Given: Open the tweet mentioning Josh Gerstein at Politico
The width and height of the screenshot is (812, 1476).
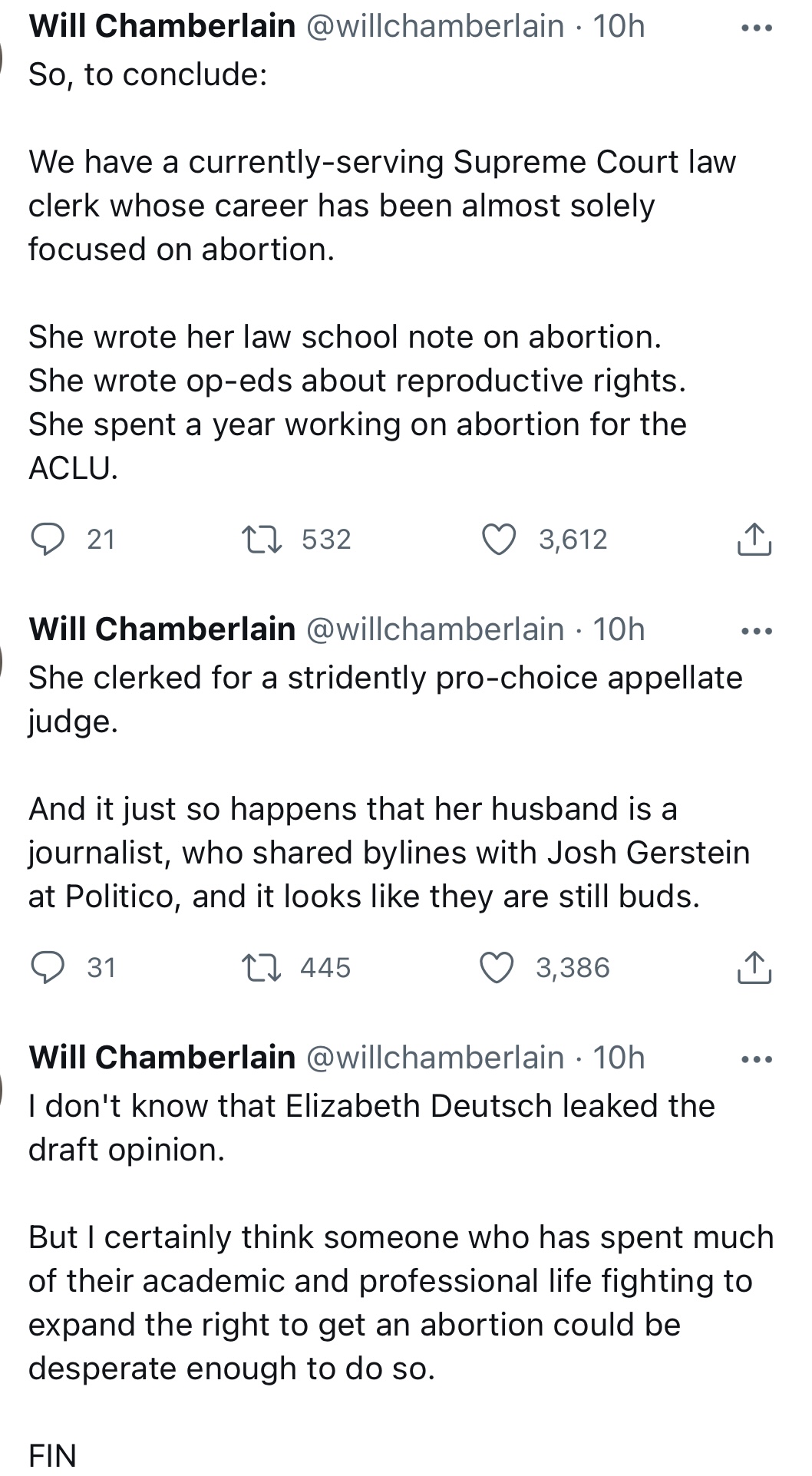Looking at the screenshot, I should click(389, 787).
